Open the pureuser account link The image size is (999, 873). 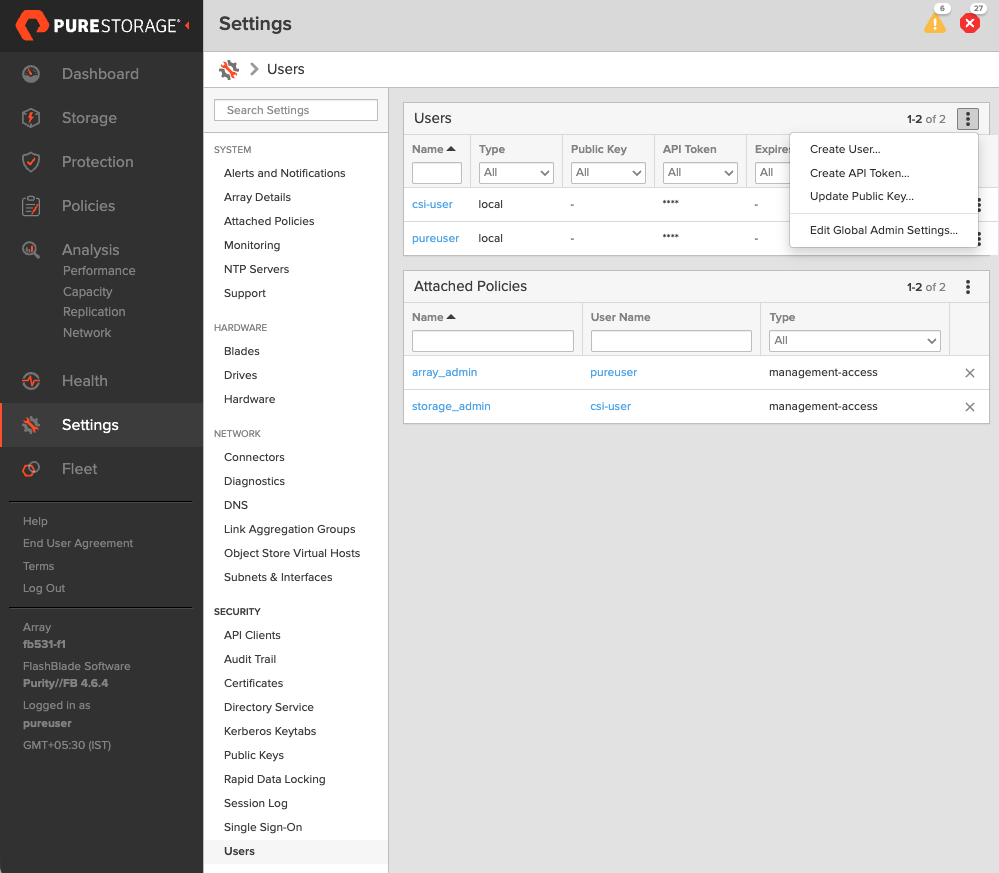tap(435, 238)
